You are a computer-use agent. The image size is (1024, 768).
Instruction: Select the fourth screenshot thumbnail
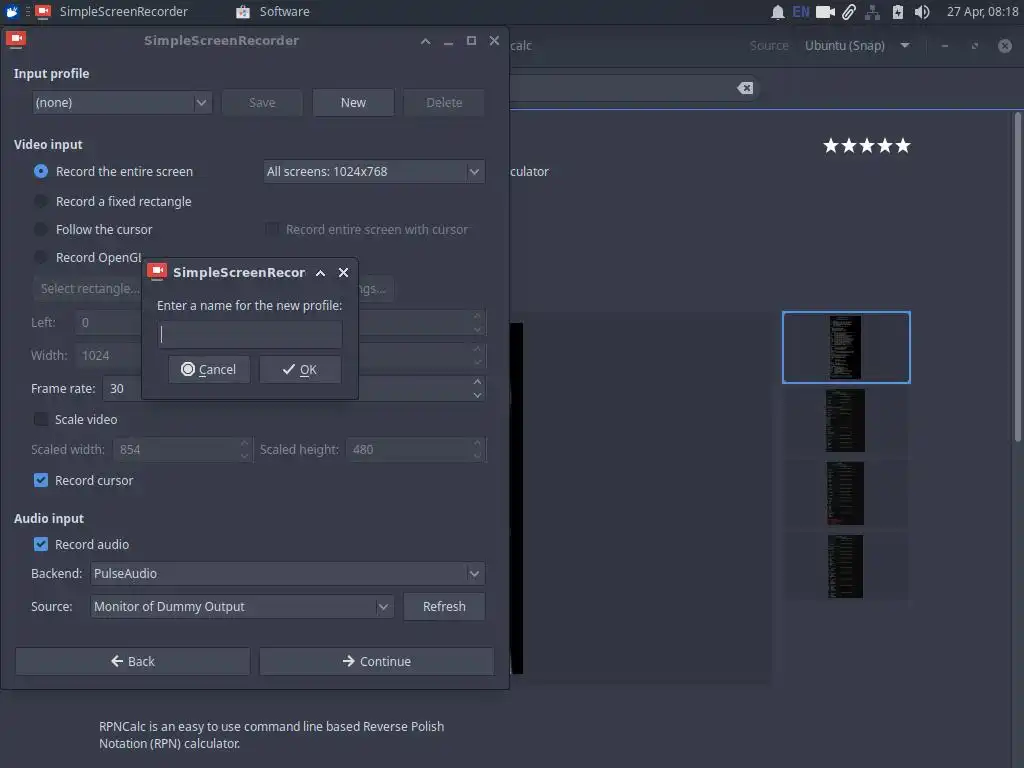click(846, 567)
